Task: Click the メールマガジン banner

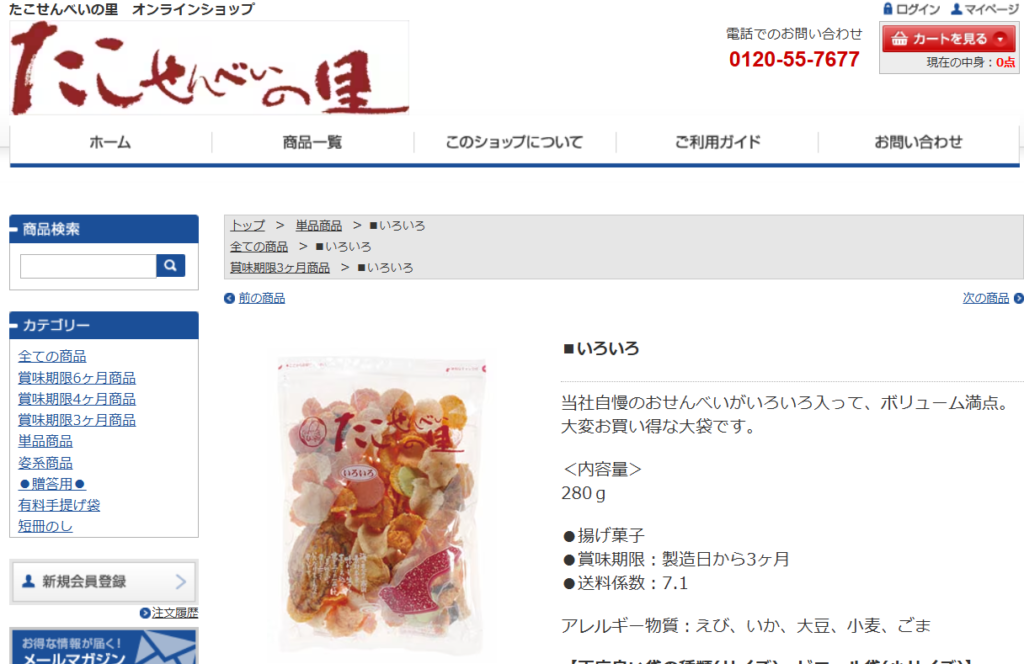Action: coord(104,646)
